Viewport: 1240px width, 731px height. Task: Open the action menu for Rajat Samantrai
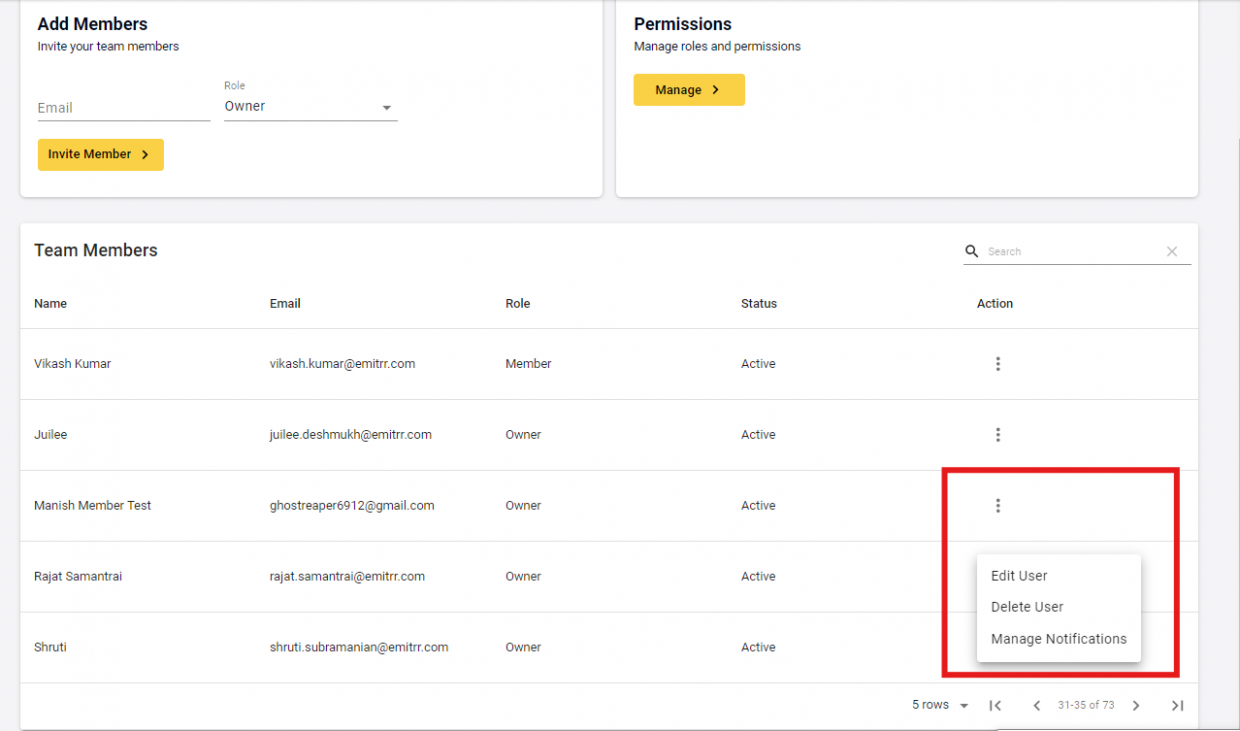point(997,576)
